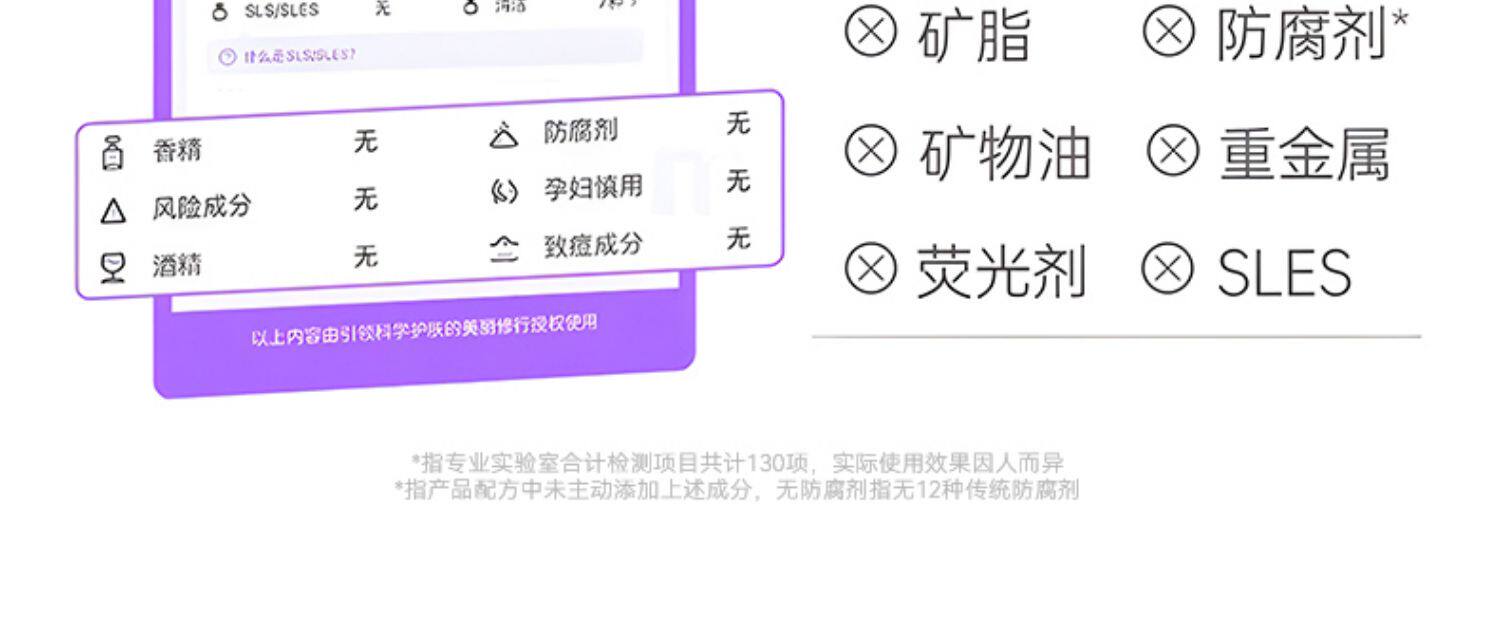This screenshot has height=624, width=1500.
Task: Click the SLS/SLES ingredient row label
Action: point(281,11)
